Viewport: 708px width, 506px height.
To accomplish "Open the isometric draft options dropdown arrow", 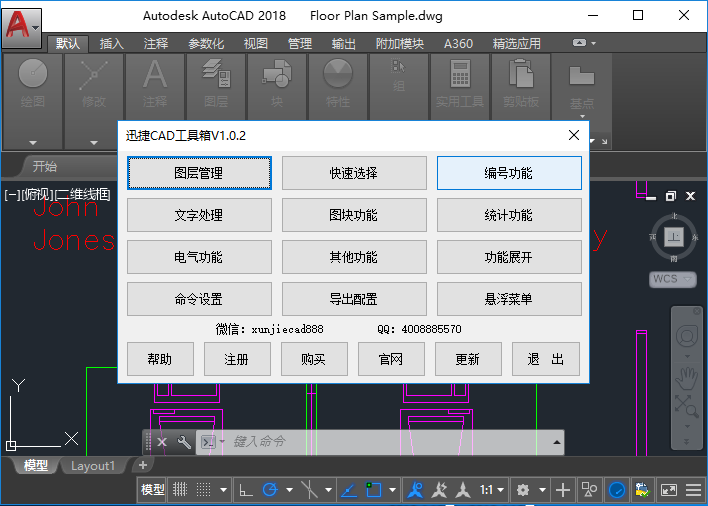I will (329, 490).
